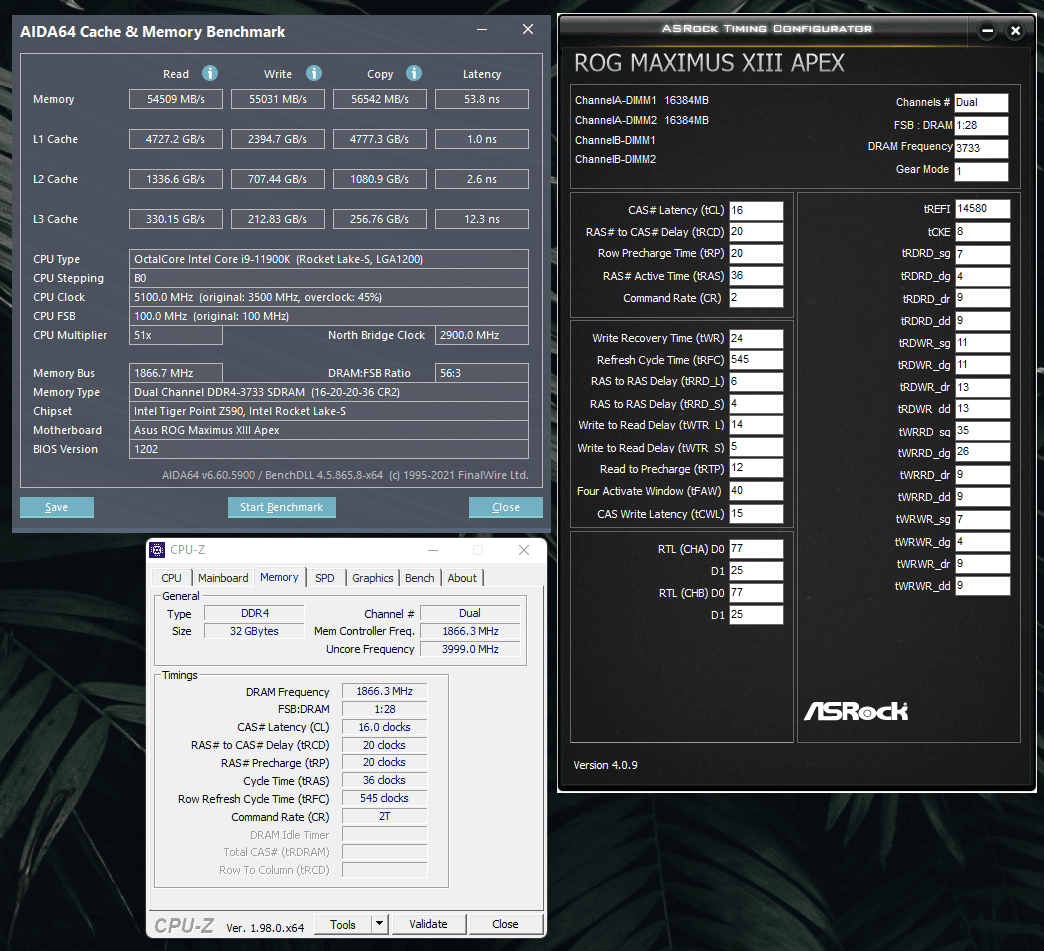Minimize the AIDA64 benchmark window
Viewport: 1044px width, 951px height.
482,30
